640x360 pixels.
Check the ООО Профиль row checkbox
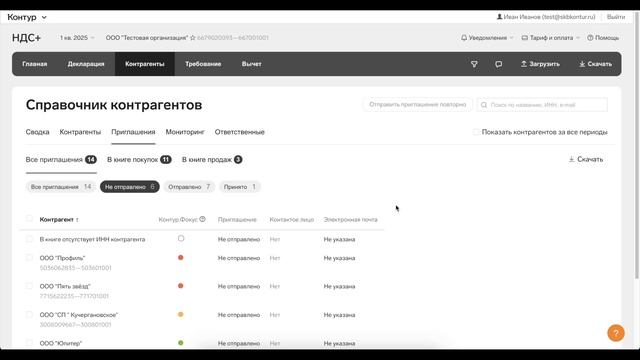pos(29,258)
